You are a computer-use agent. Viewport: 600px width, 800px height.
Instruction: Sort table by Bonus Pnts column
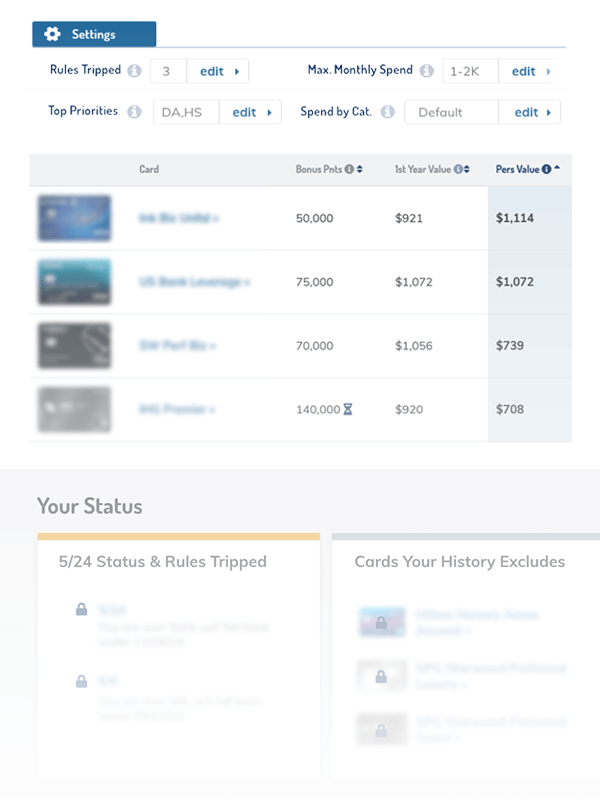pos(359,170)
